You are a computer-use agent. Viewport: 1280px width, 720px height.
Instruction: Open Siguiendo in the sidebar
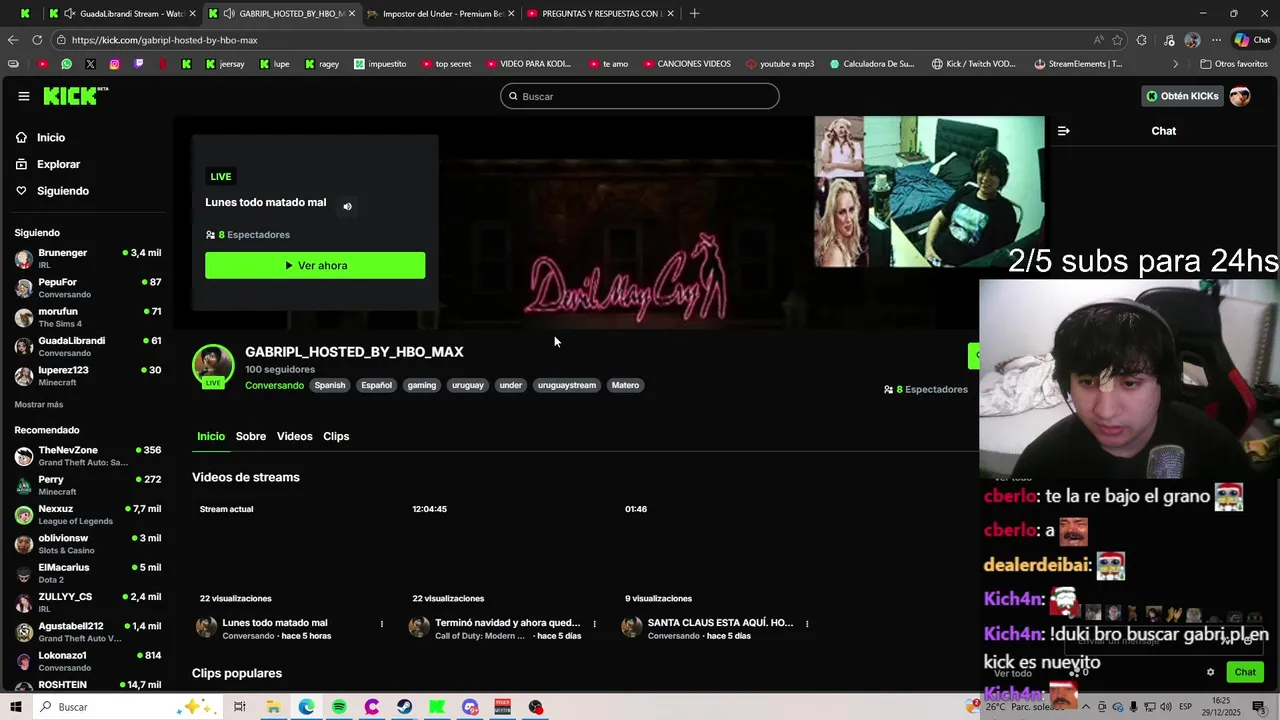click(x=62, y=191)
